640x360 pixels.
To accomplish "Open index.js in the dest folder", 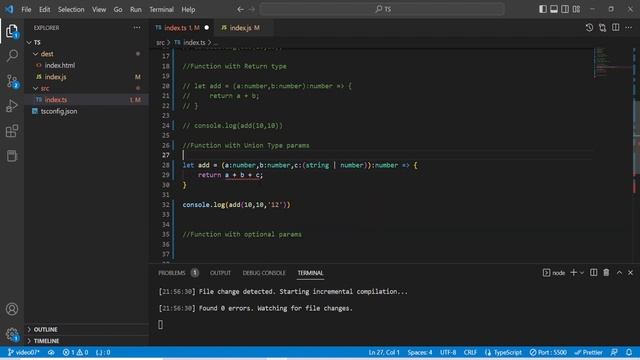I will [x=55, y=77].
